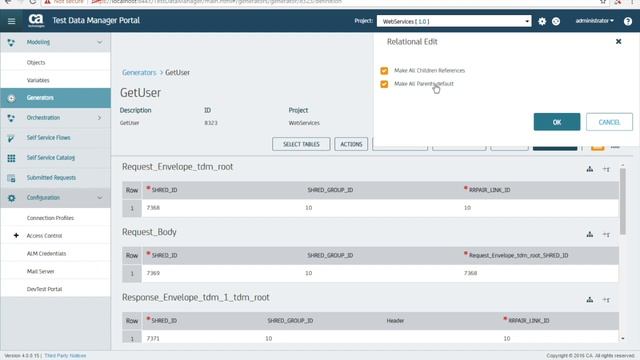Open DevTest Portal entry
The image size is (640, 360).
[44, 289]
